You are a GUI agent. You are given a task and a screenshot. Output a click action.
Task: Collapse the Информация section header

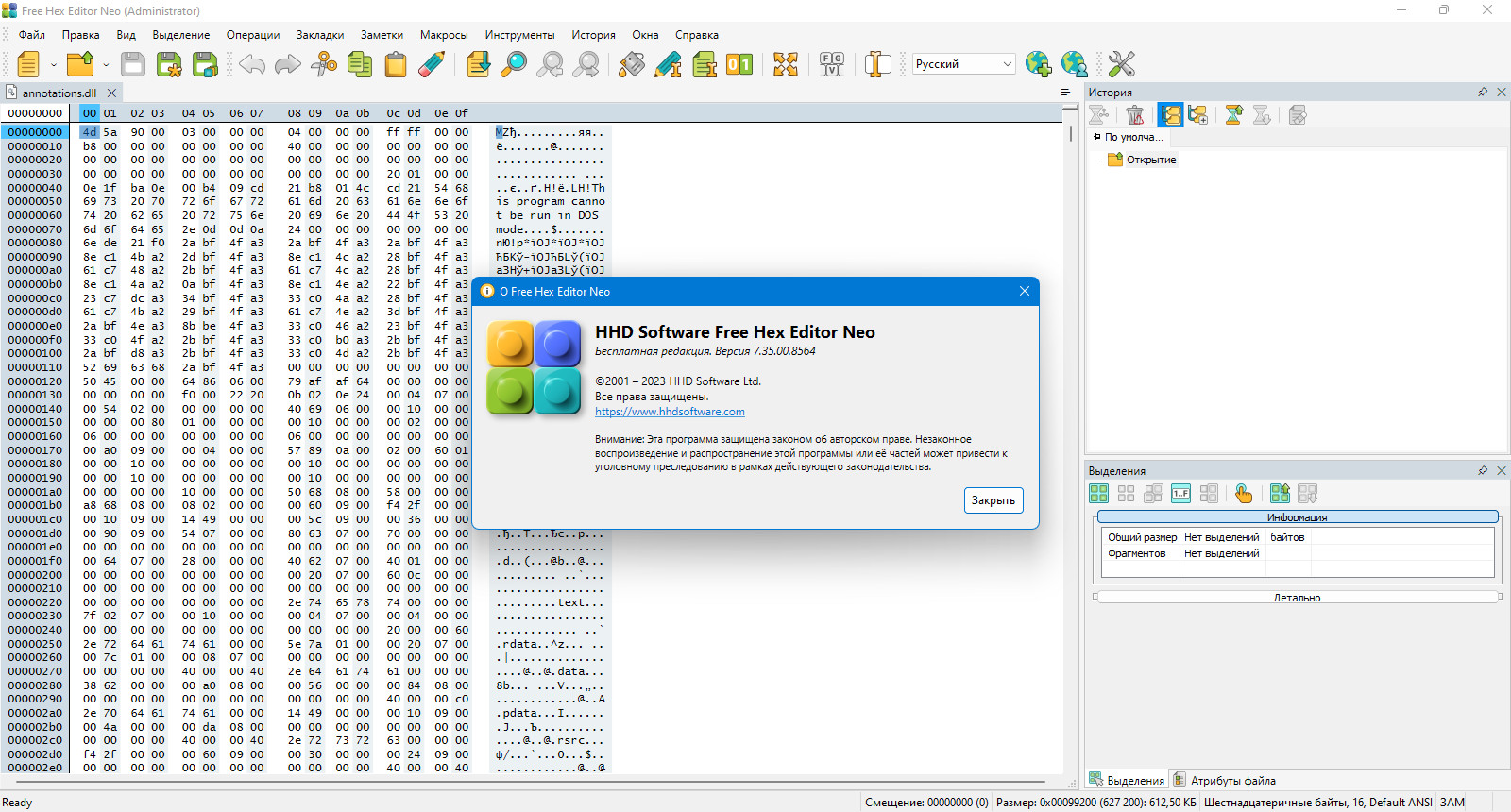pos(1297,517)
